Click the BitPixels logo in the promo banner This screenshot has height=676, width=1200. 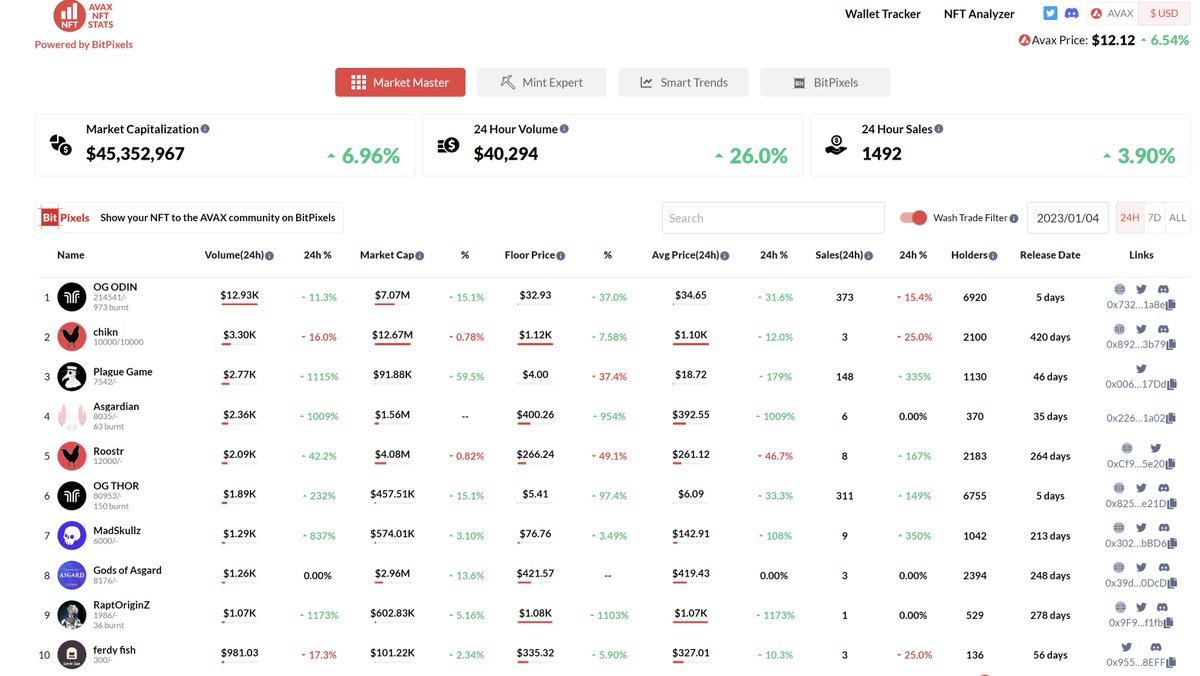65,217
